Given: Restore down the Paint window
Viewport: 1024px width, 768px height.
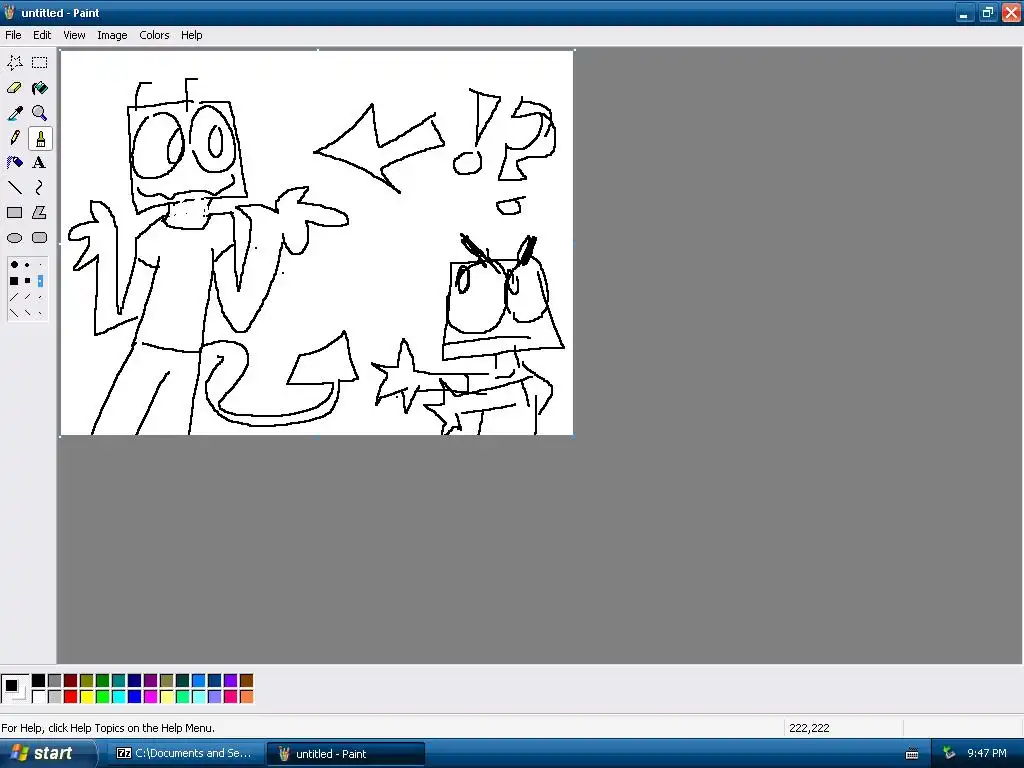Looking at the screenshot, I should click(987, 12).
